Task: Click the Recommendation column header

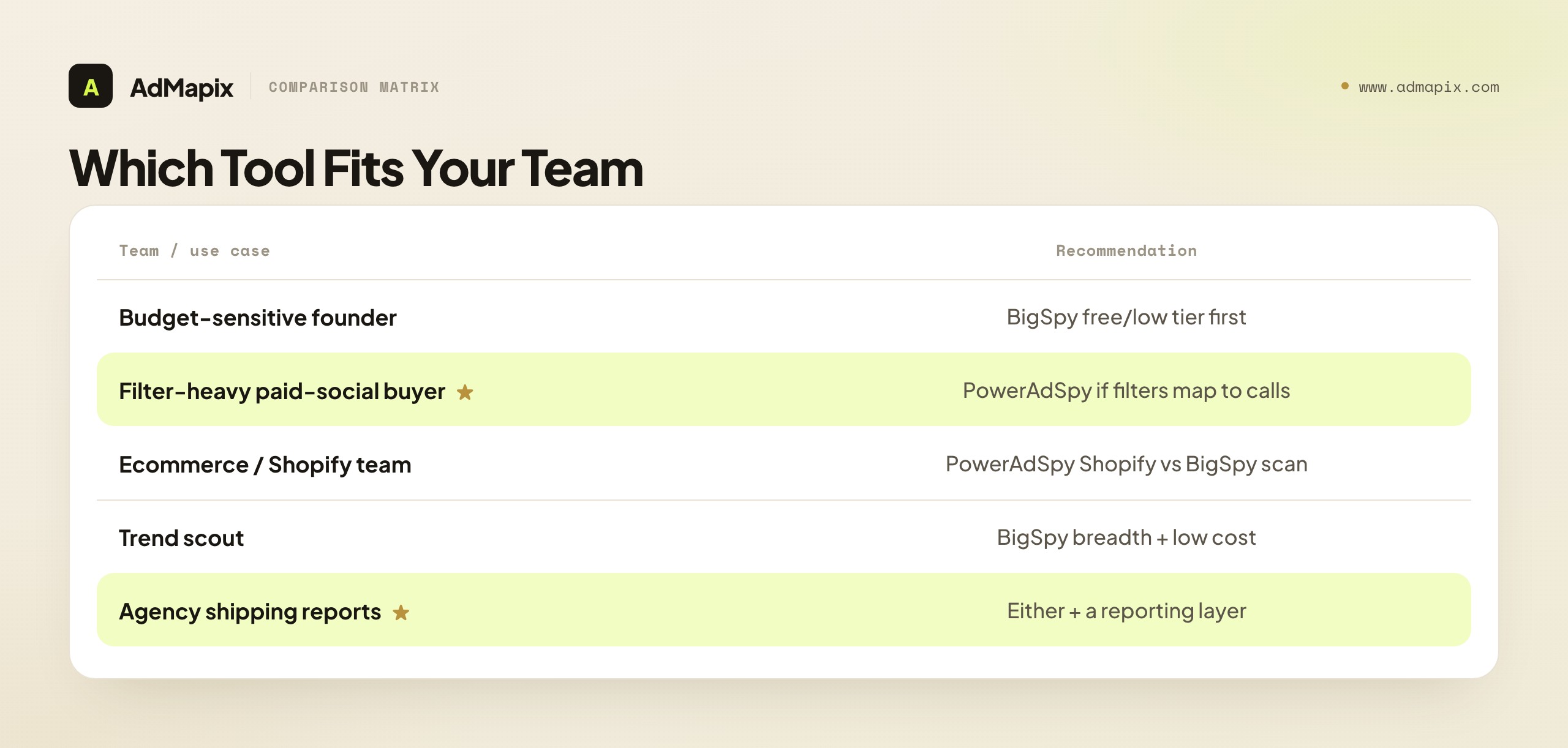Action: pyautogui.click(x=1126, y=250)
